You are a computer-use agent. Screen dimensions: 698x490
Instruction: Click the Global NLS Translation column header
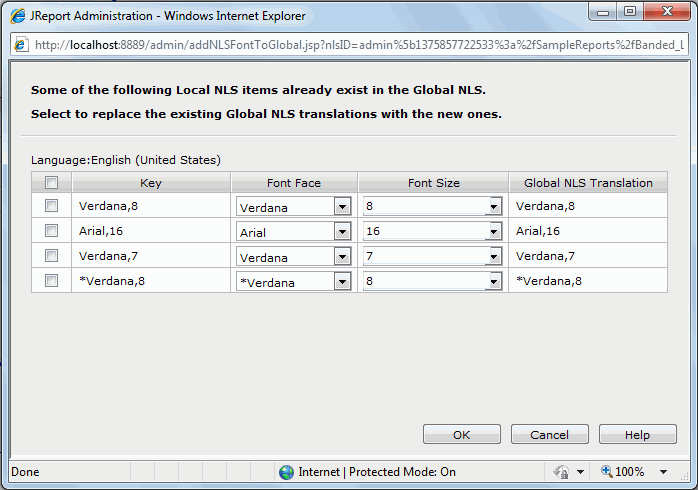[588, 183]
